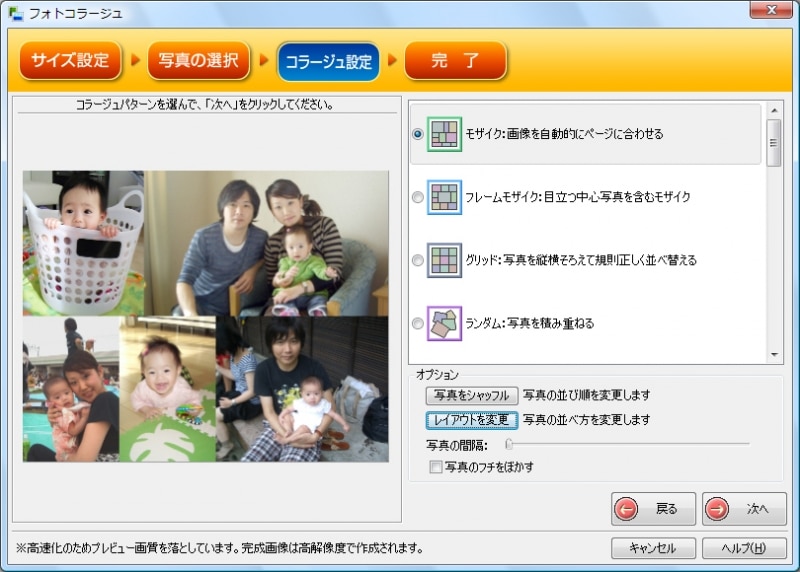Go to the サイズ設定 step
Image resolution: width=800 pixels, height=572 pixels.
point(70,60)
